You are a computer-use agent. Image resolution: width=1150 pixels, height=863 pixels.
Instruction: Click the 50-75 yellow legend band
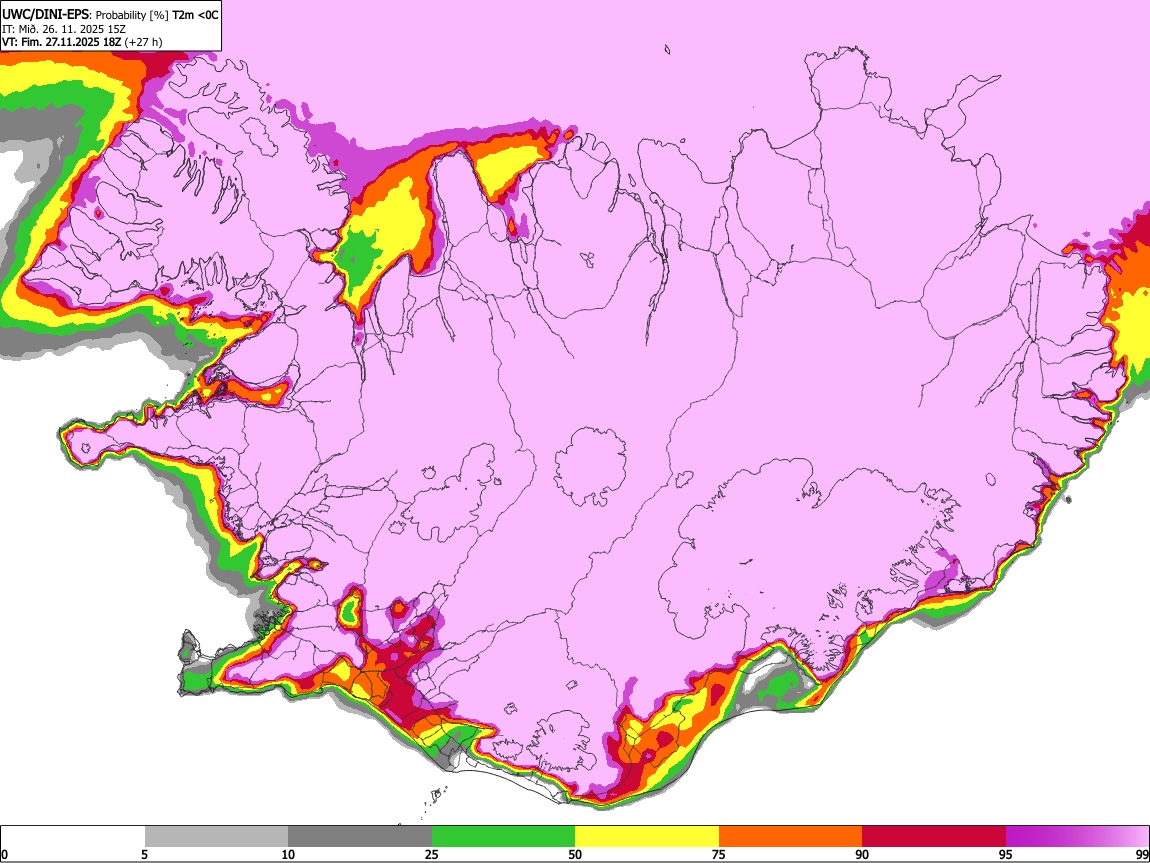pyautogui.click(x=647, y=837)
